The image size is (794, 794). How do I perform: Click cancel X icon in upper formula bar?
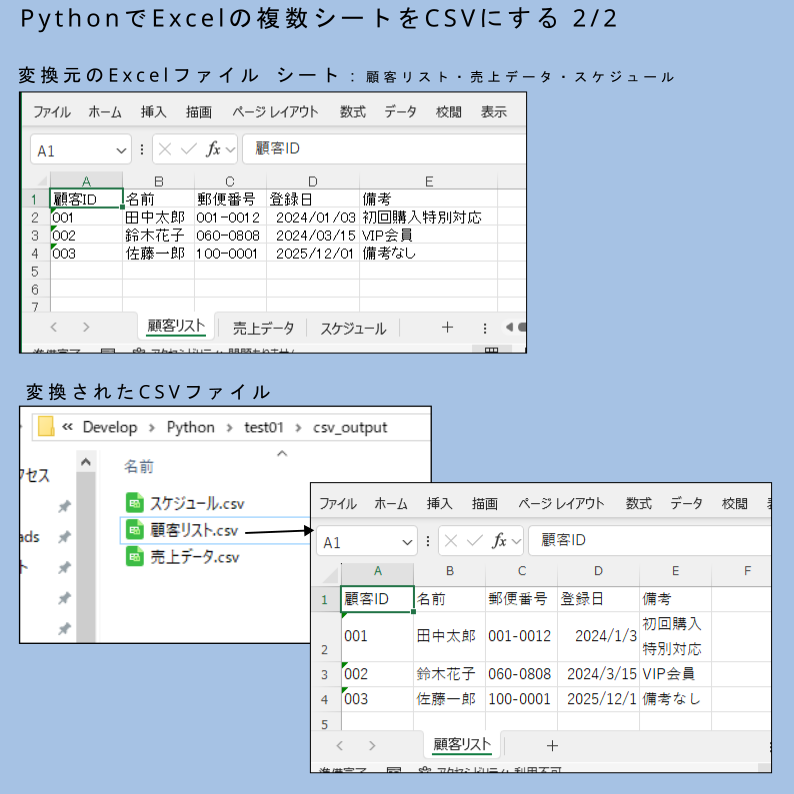165,149
